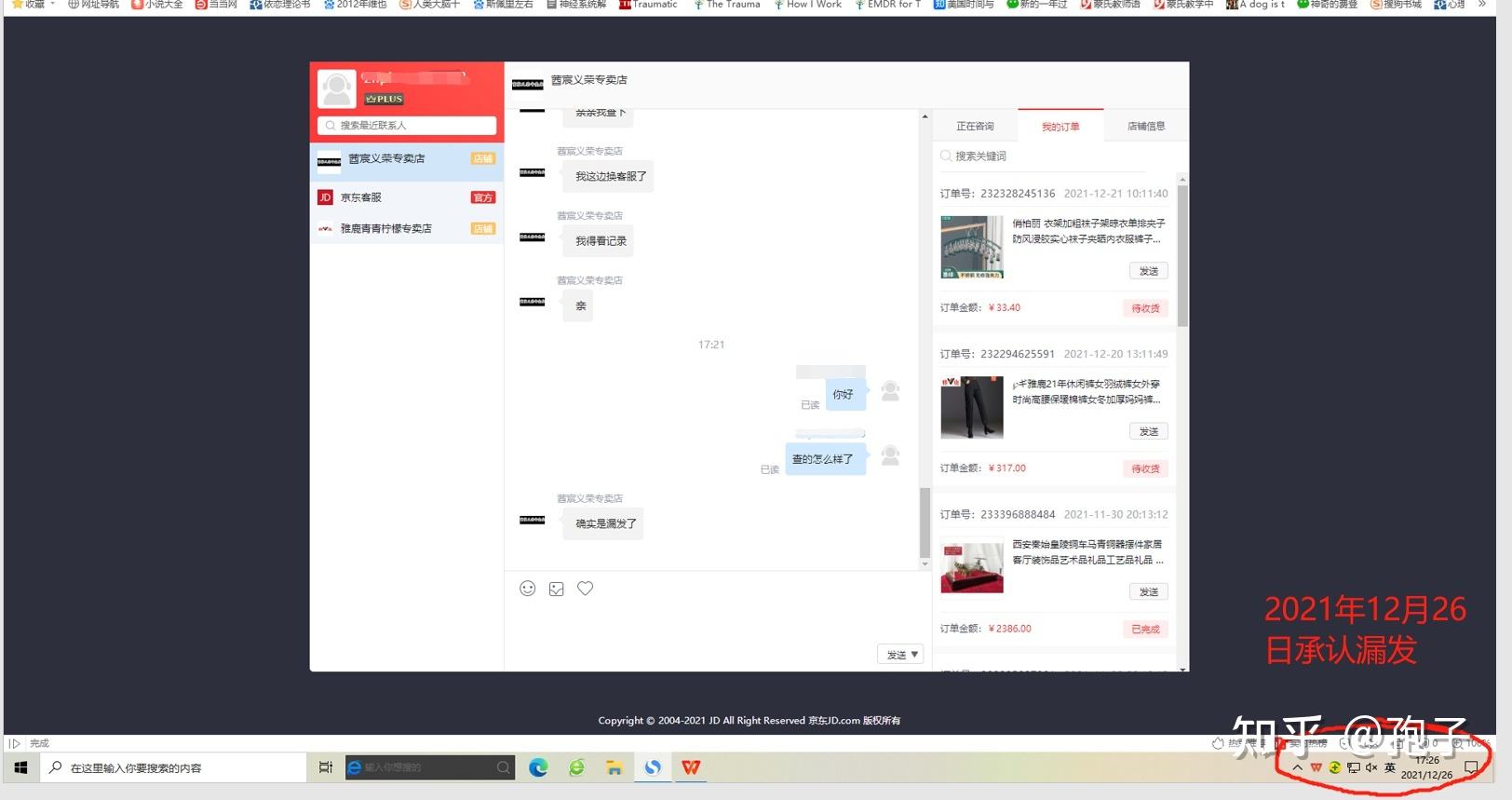Image resolution: width=1512 pixels, height=800 pixels.
Task: Open the 网址导航 bookmark
Action: (x=93, y=5)
